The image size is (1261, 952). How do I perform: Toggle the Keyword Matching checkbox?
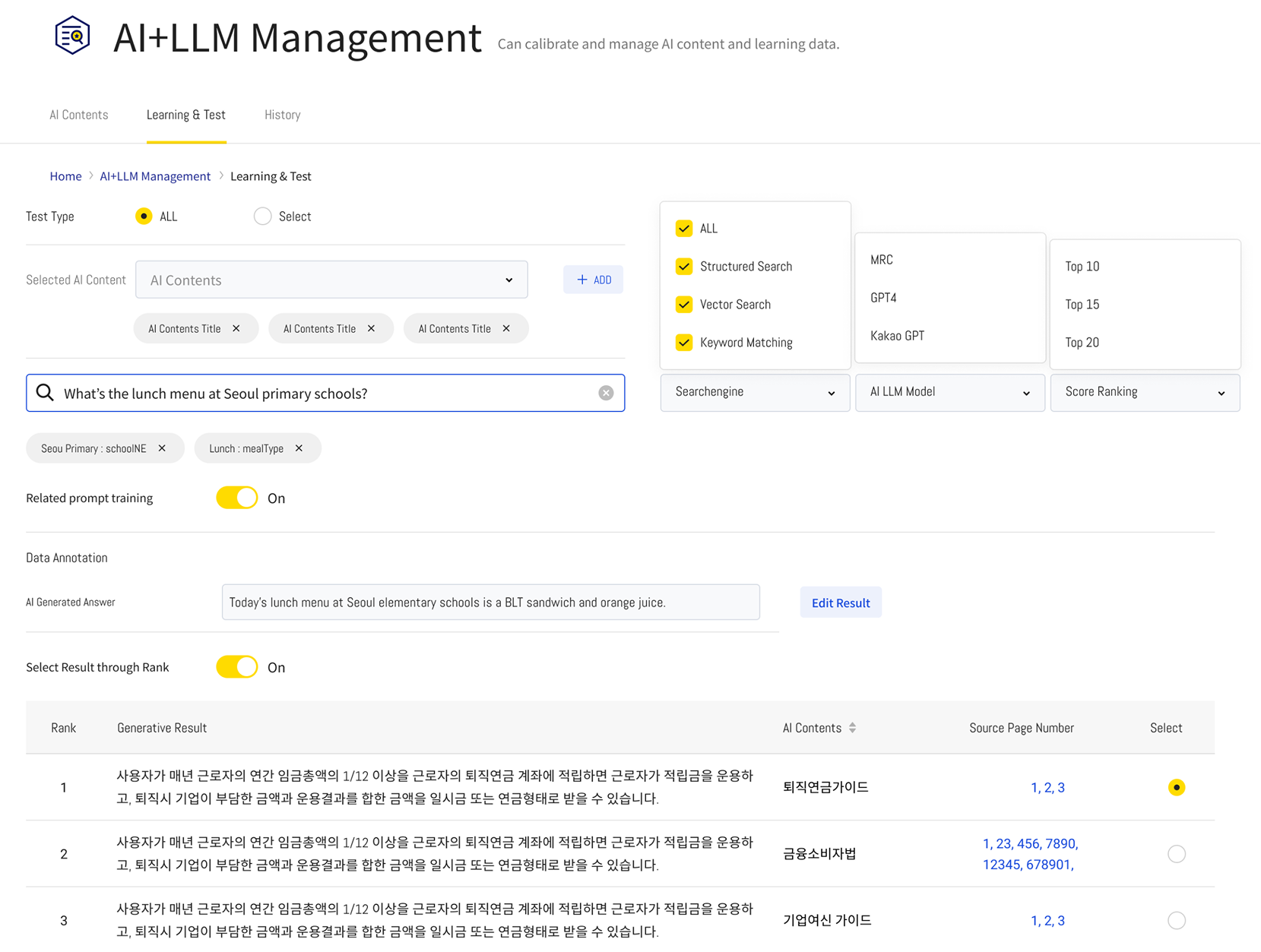point(684,342)
